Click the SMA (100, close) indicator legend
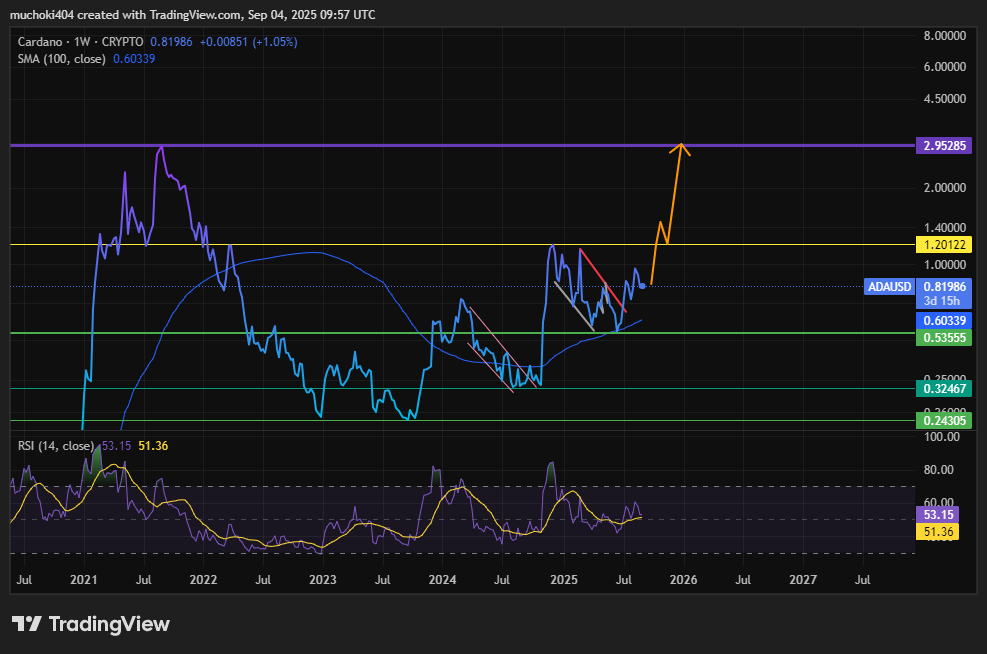The image size is (987, 654). (61, 59)
